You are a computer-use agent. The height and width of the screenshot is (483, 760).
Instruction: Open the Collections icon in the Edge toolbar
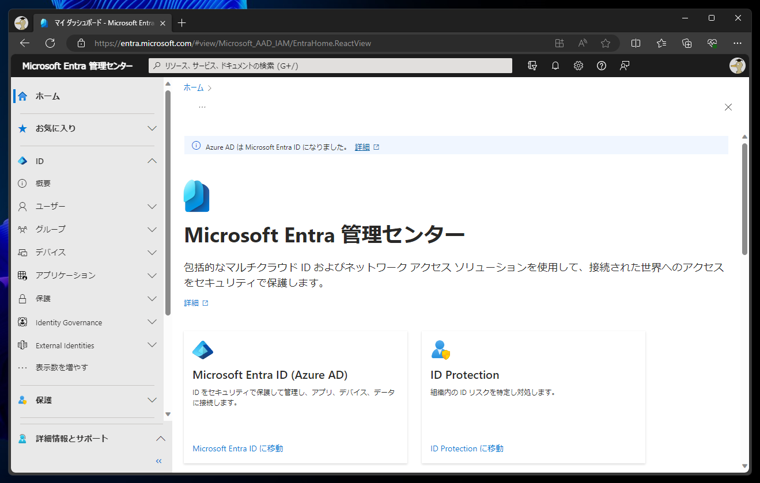click(x=687, y=43)
